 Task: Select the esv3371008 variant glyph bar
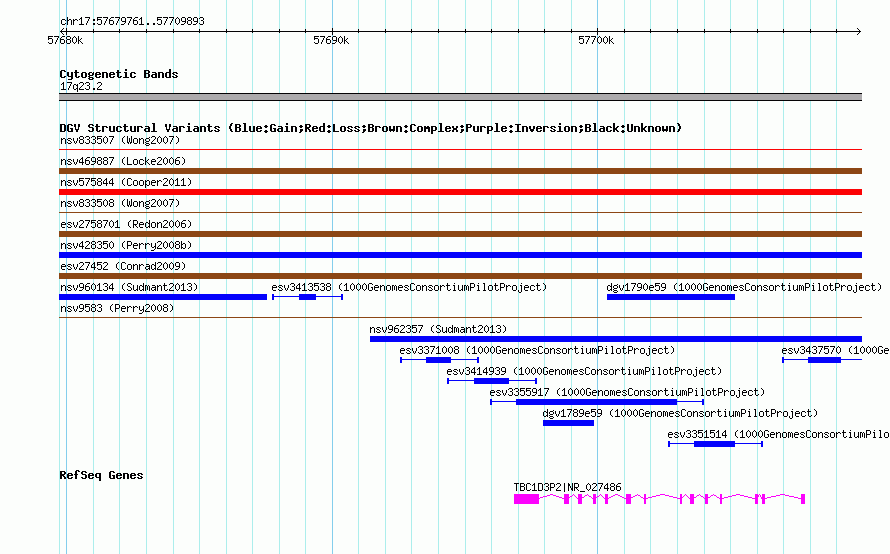click(x=439, y=360)
